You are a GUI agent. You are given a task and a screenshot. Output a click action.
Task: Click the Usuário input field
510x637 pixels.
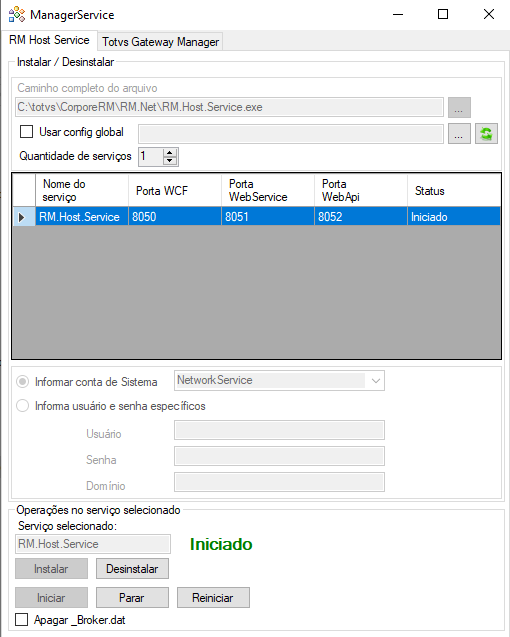279,430
